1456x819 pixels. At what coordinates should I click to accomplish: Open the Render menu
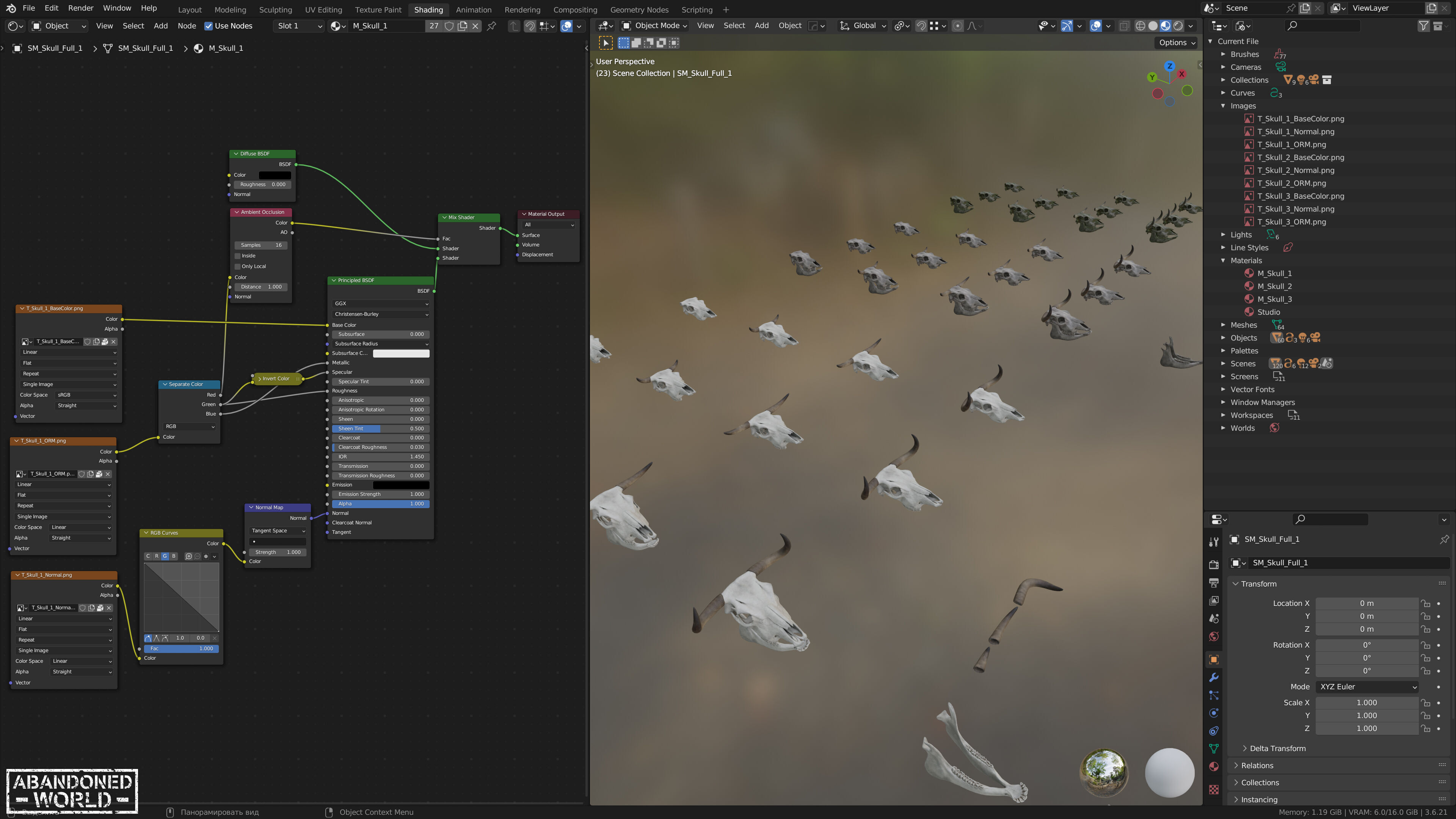pyautogui.click(x=80, y=8)
